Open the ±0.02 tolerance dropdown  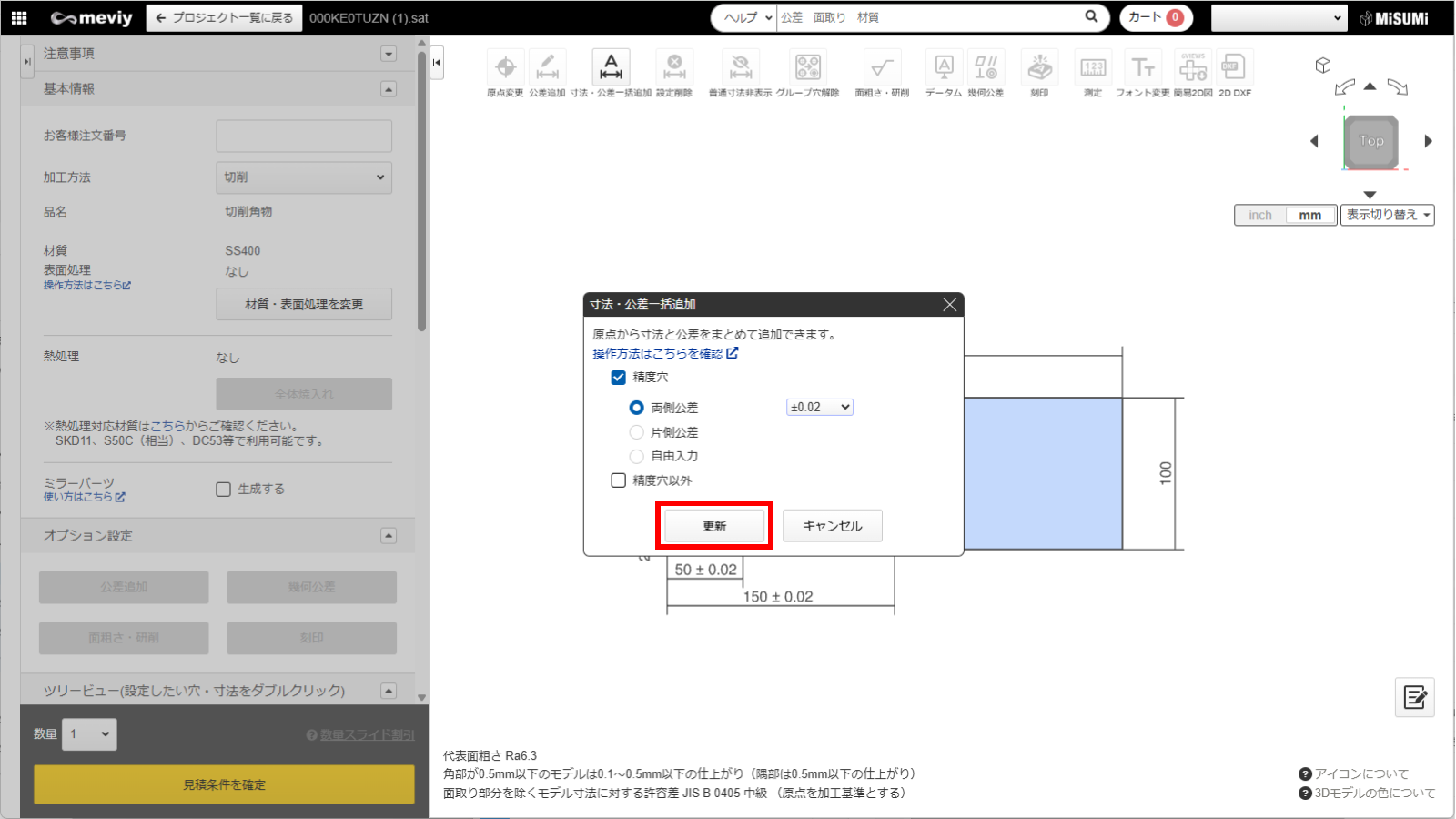pyautogui.click(x=819, y=408)
